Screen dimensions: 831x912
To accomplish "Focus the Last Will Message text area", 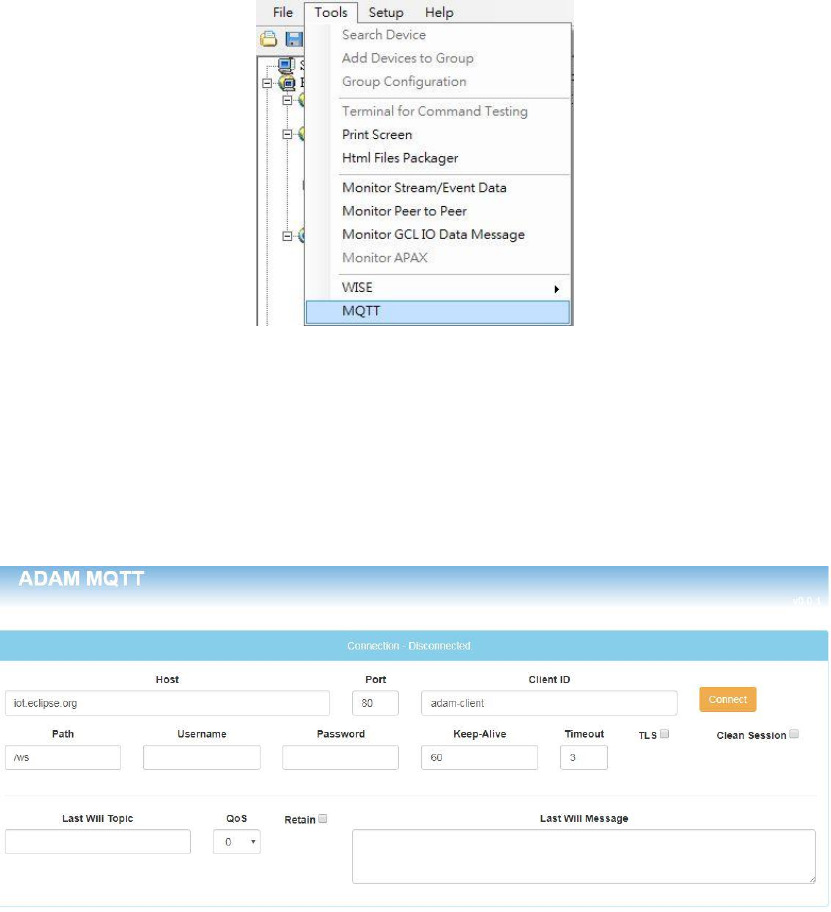I will tap(583, 856).
